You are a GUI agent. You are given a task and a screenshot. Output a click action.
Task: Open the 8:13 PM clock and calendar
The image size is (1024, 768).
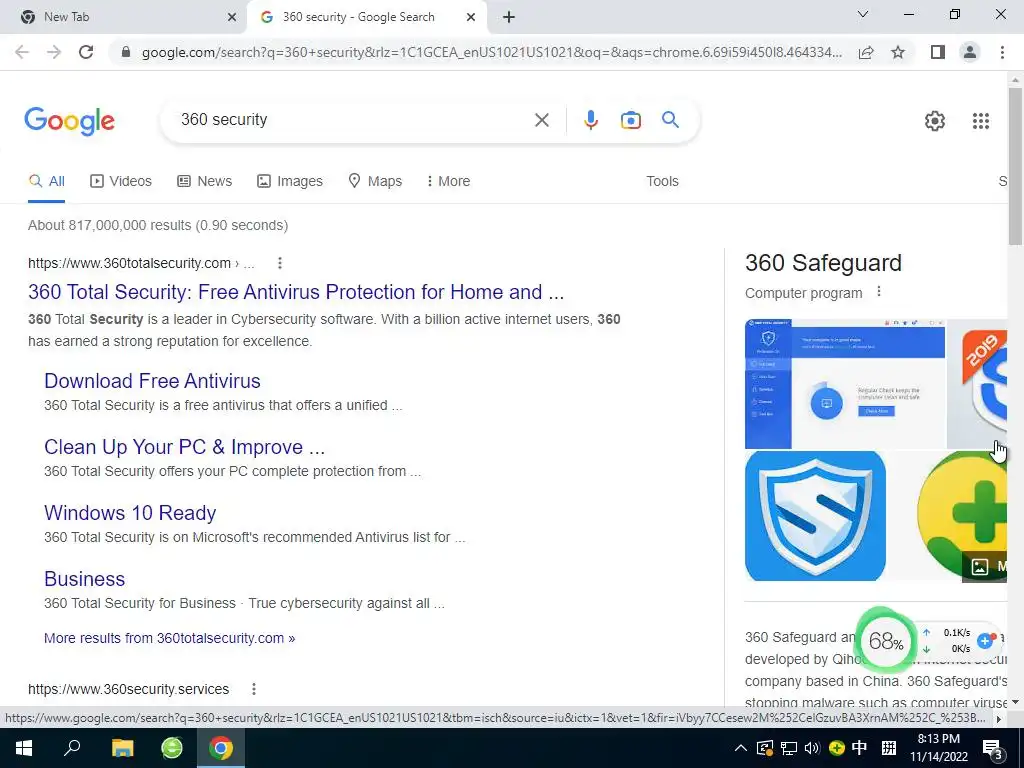[x=938, y=748]
